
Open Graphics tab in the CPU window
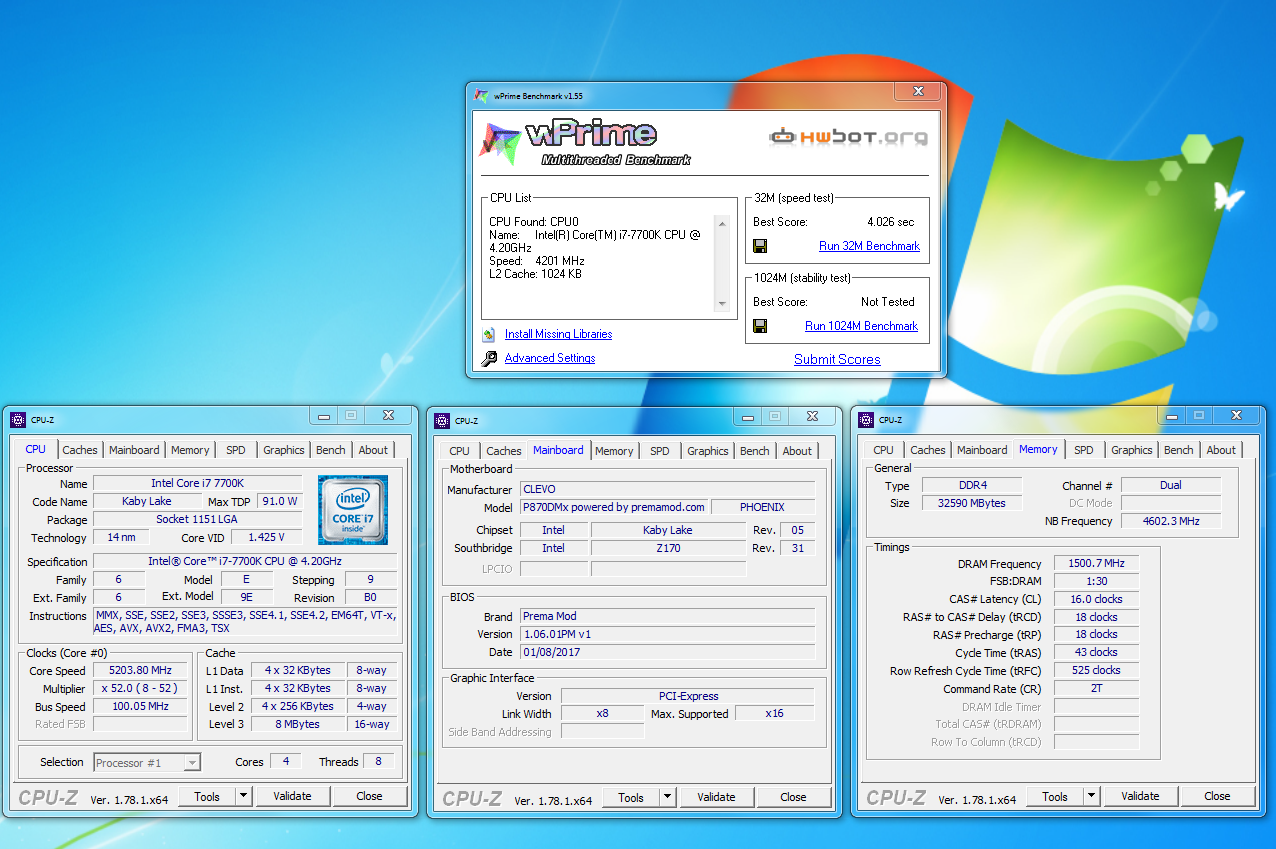point(284,450)
